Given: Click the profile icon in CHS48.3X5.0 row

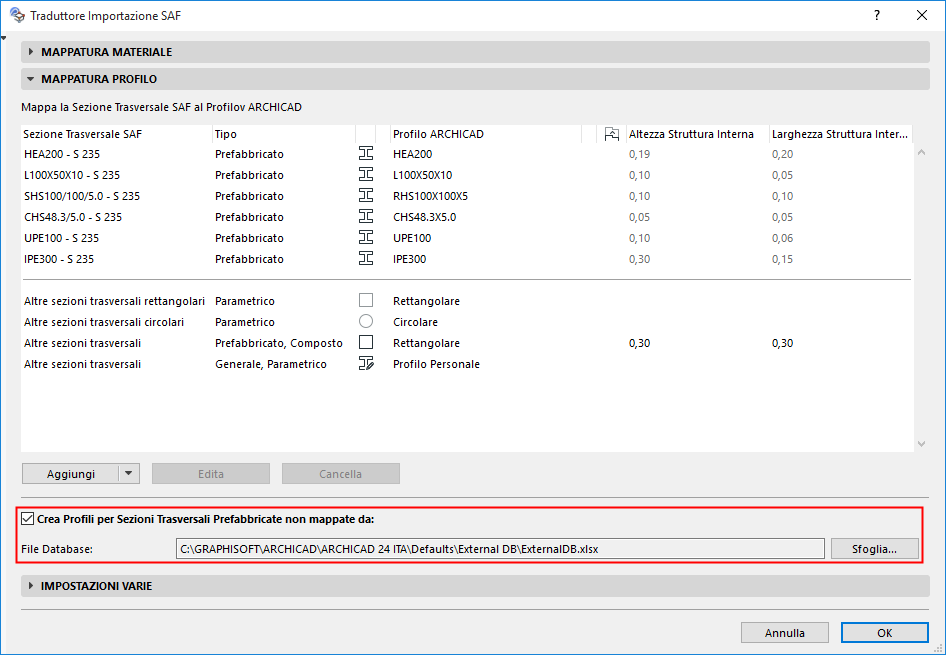Looking at the screenshot, I should tap(366, 217).
